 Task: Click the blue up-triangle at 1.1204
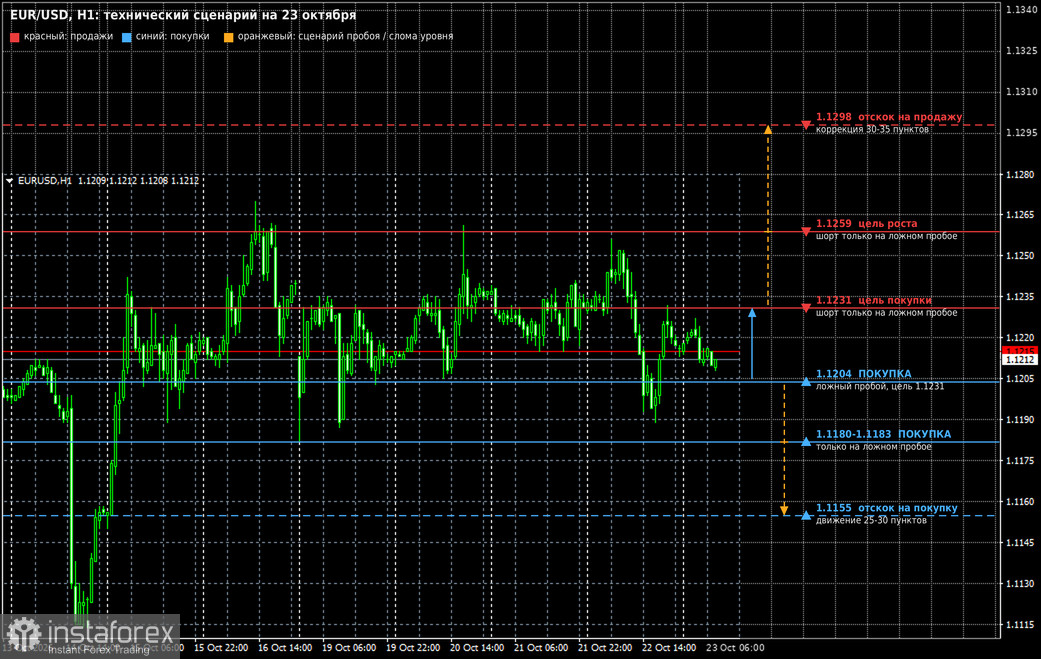806,382
